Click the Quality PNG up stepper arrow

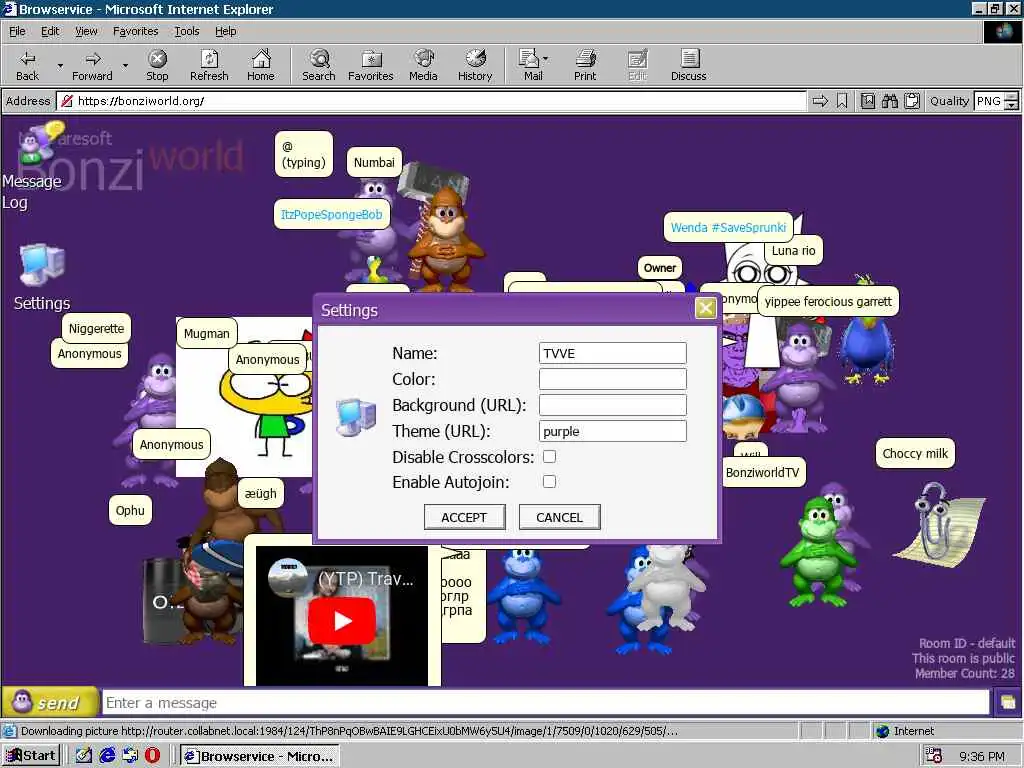coord(1012,97)
